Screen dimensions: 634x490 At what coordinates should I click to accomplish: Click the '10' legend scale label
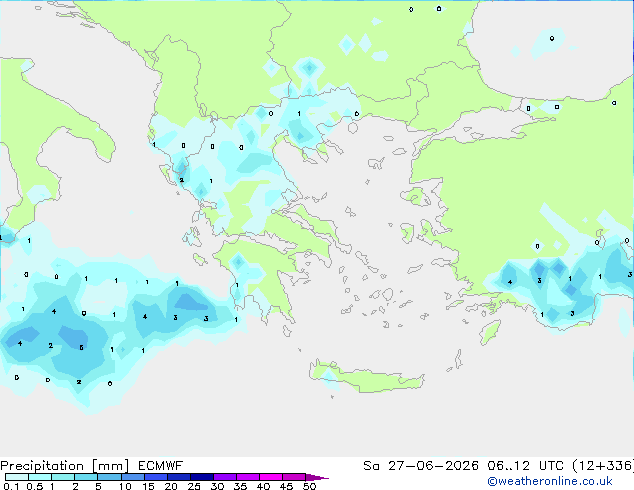point(125,486)
